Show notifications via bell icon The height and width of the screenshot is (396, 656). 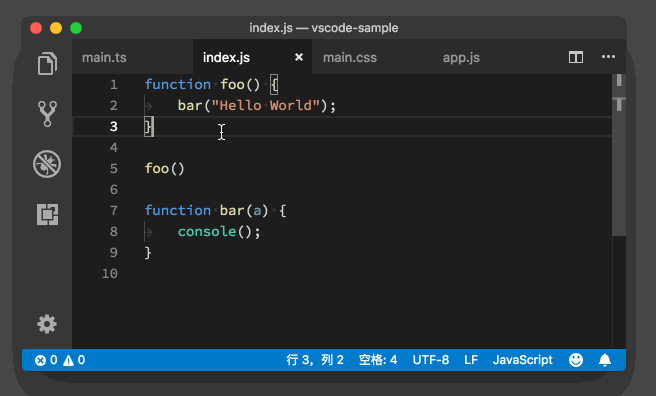pos(605,360)
